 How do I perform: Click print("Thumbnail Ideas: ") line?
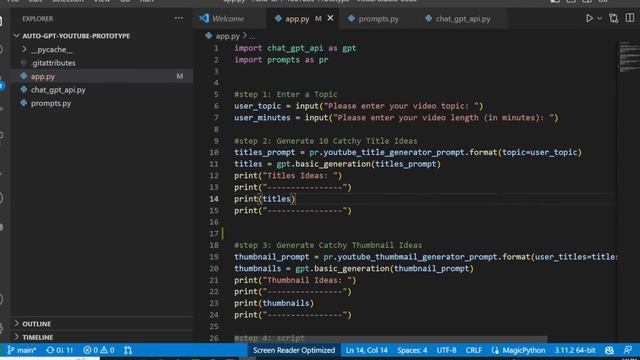click(295, 280)
